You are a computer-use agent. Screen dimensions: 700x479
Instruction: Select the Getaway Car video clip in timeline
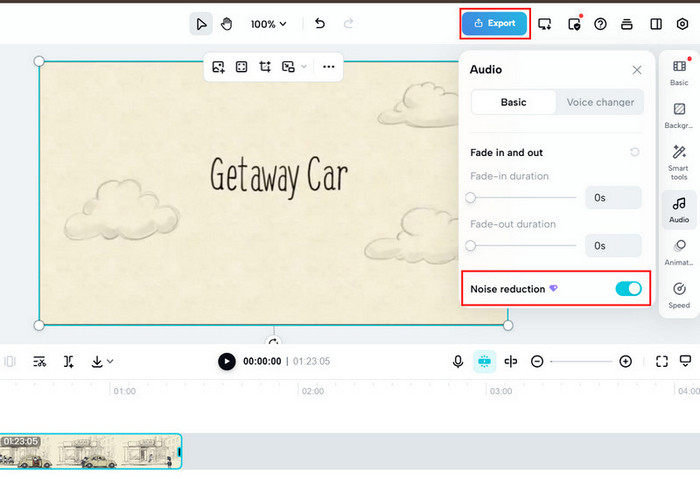(x=91, y=451)
